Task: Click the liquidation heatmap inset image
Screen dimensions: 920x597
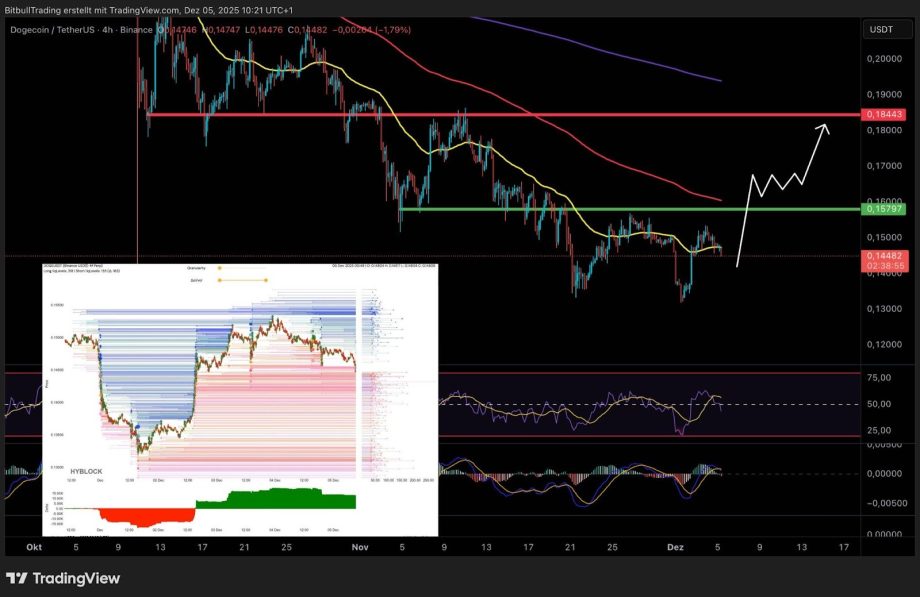Action: click(x=240, y=400)
